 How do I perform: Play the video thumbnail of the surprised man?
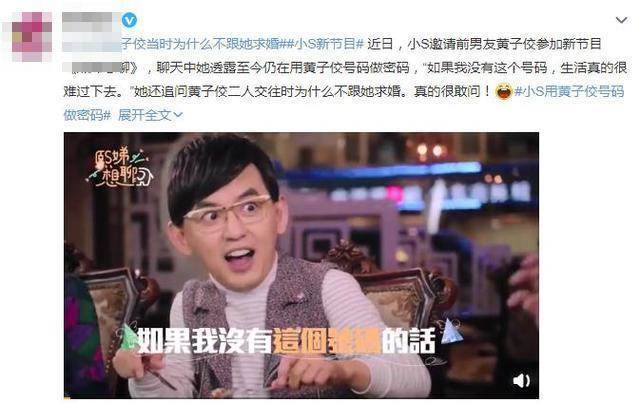tap(301, 265)
